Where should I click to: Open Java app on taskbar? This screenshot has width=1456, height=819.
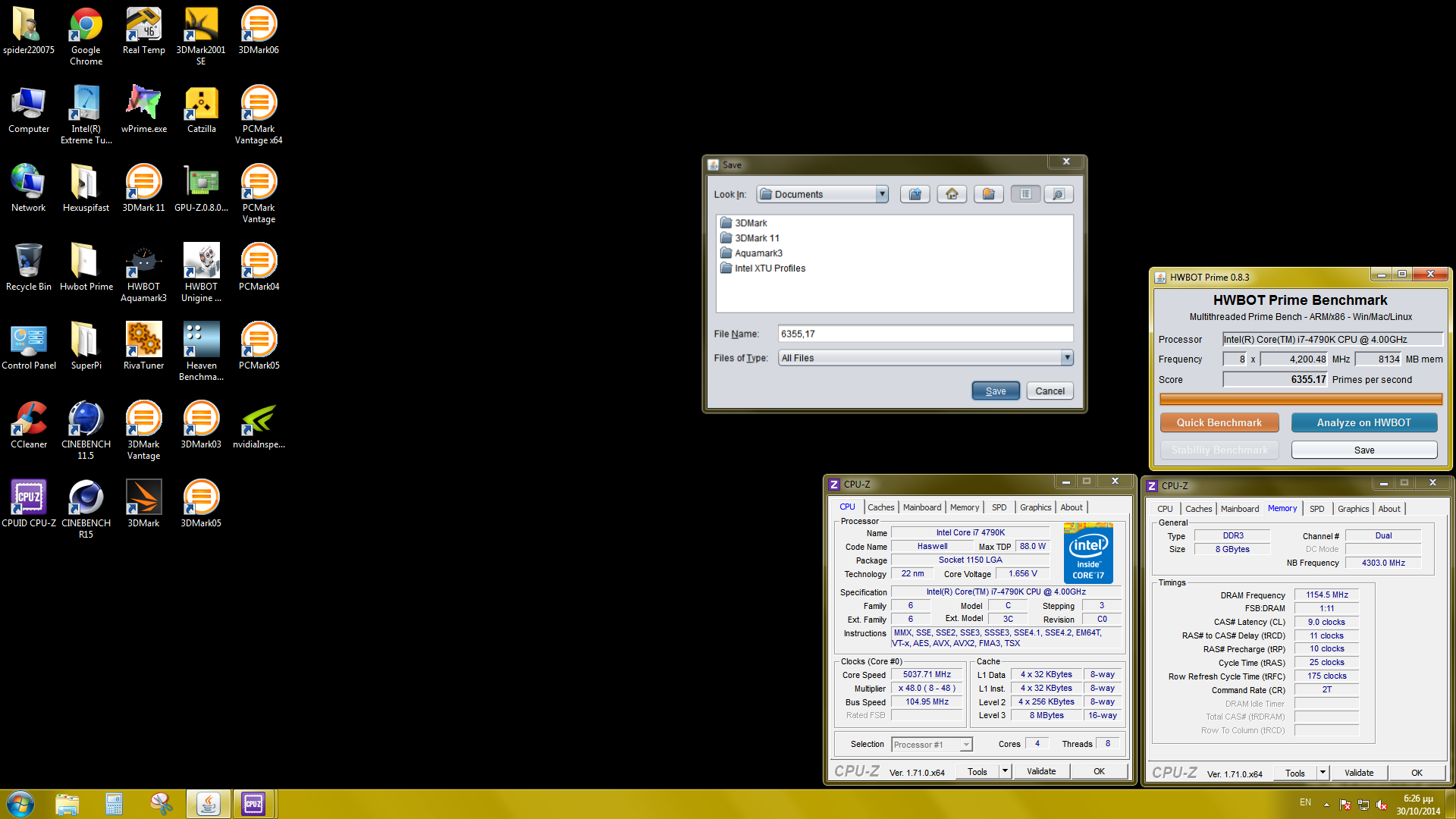pos(208,804)
